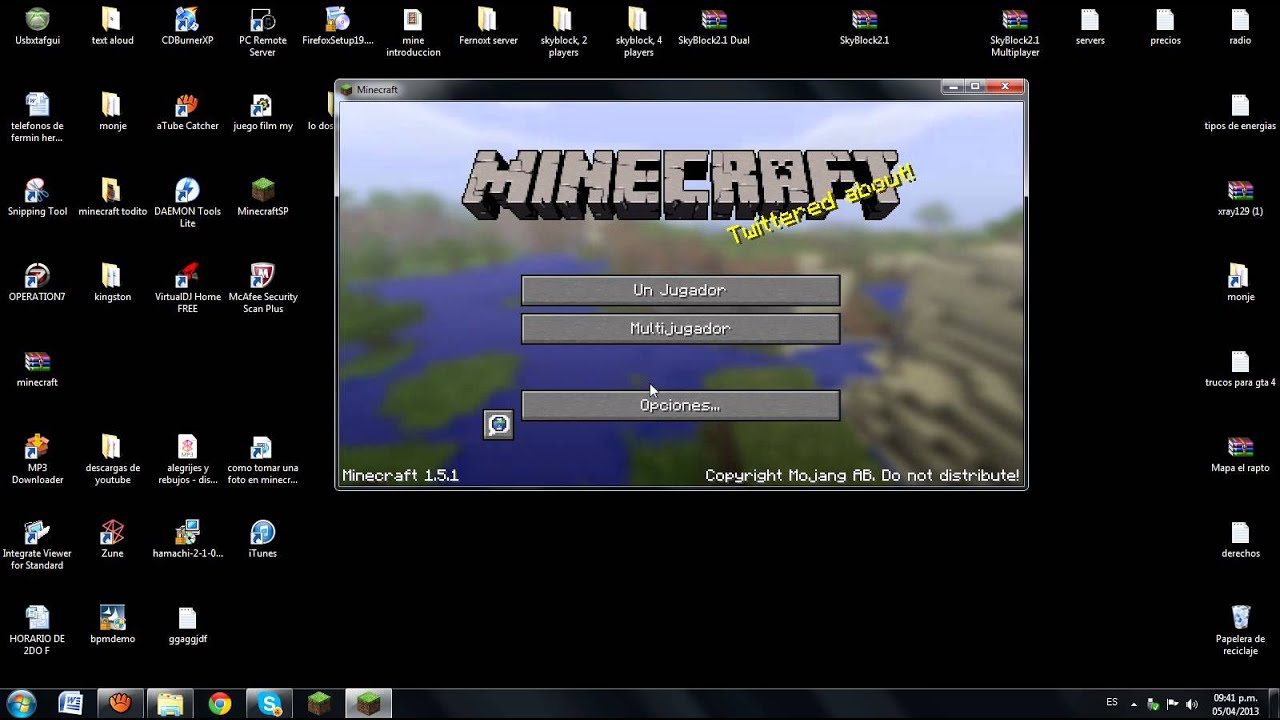Select the derechos file
The image size is (1280, 720).
(1240, 539)
